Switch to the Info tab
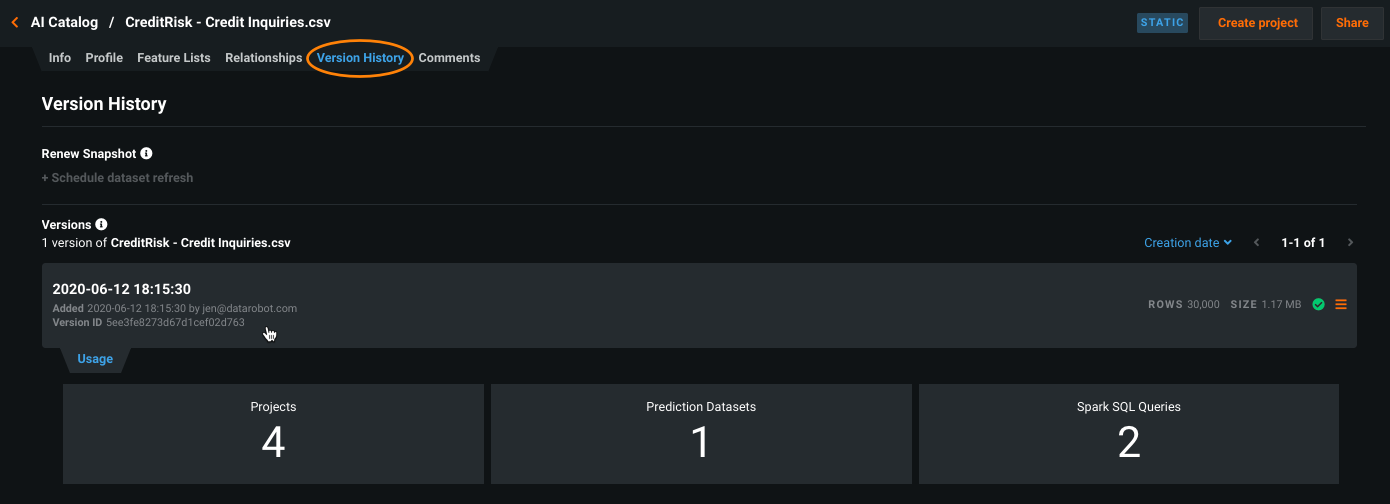The image size is (1390, 504). coord(60,58)
